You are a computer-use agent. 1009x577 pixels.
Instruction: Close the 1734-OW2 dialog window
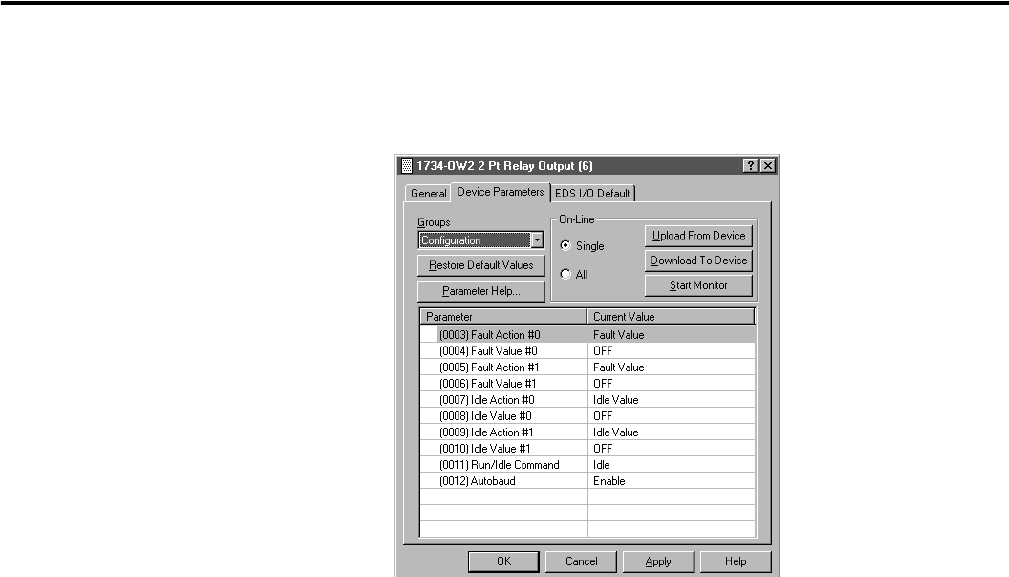[x=768, y=166]
